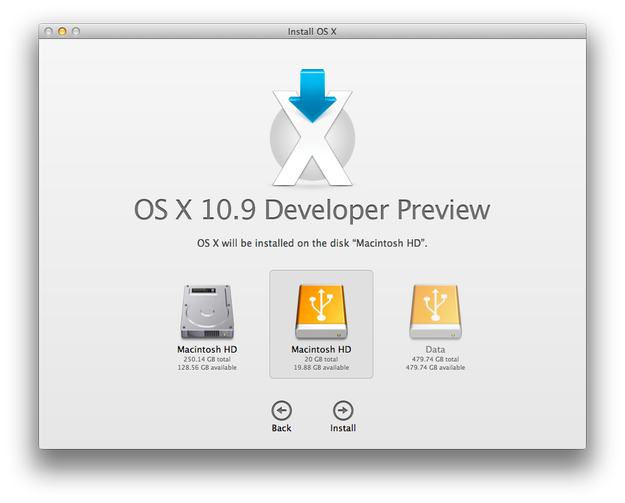The image size is (625, 503).
Task: Click the OS X installer logo
Action: [312, 128]
